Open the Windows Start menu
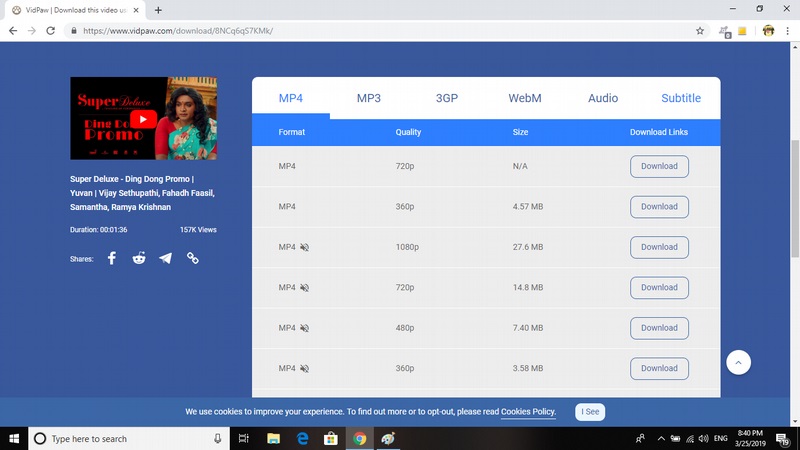Viewport: 800px width, 450px height. click(x=14, y=438)
